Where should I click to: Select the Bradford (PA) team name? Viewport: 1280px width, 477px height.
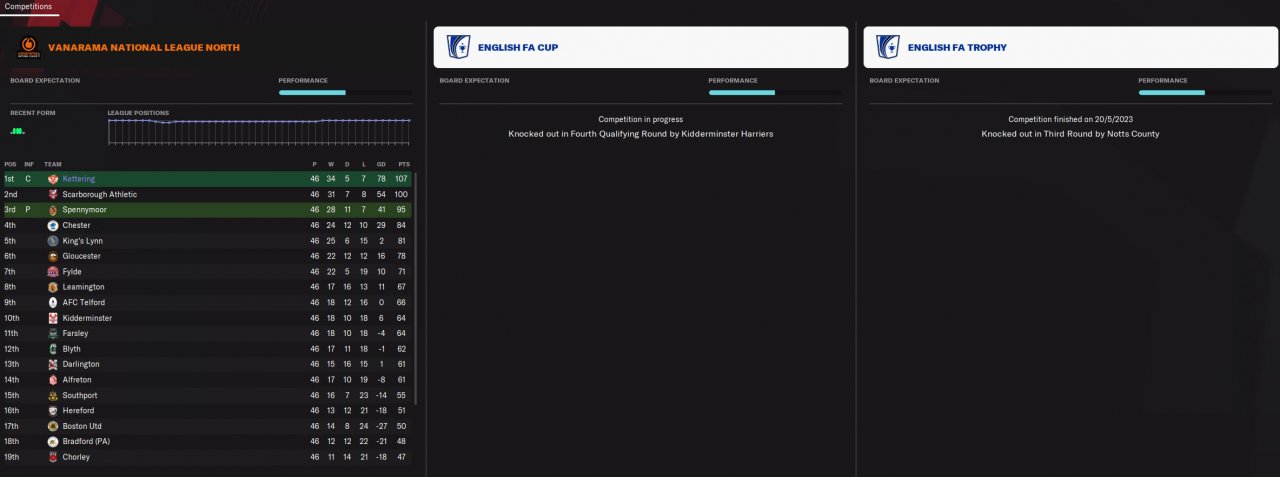pyautogui.click(x=84, y=441)
